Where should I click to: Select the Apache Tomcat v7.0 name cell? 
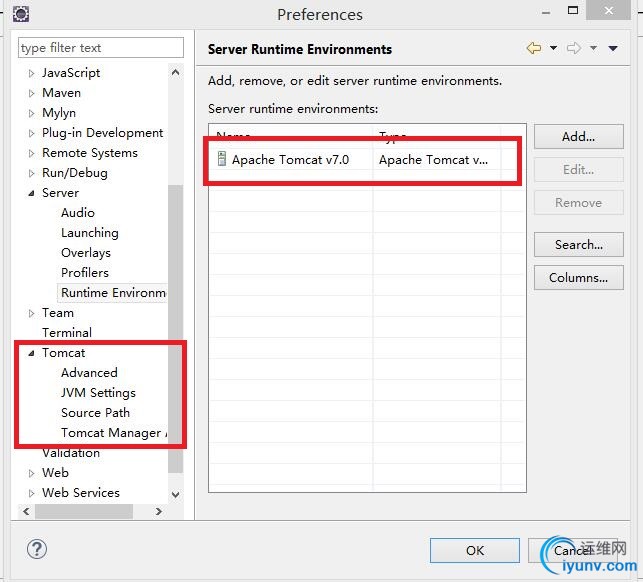tap(290, 160)
